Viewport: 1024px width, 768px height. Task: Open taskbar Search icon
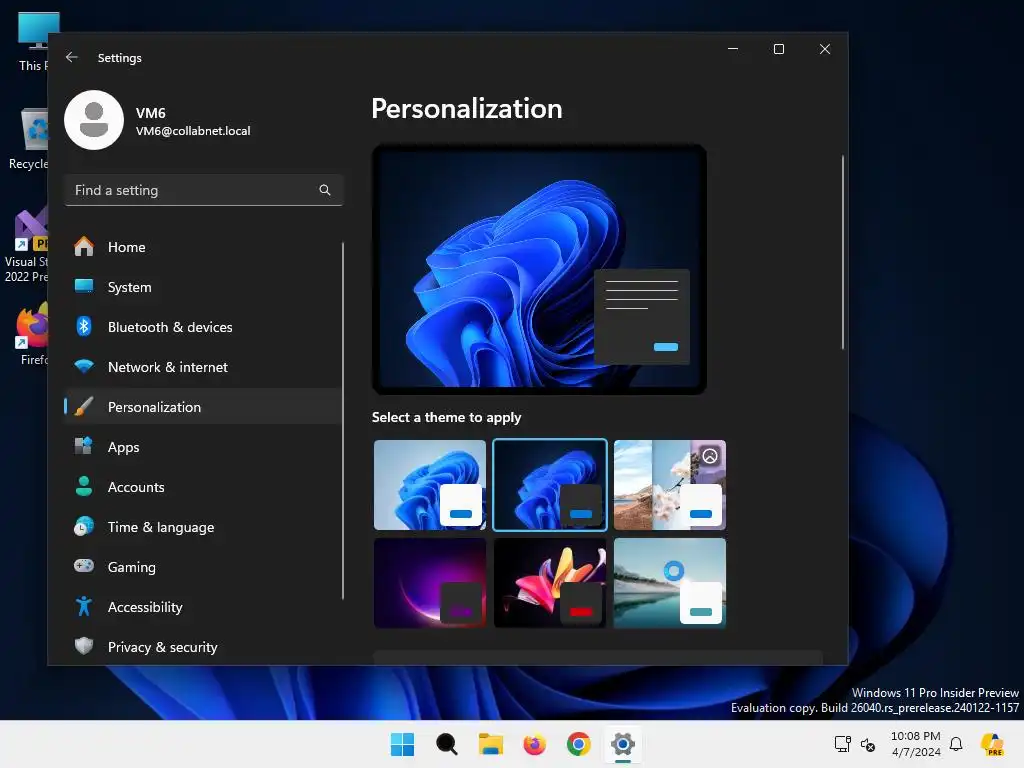[447, 744]
